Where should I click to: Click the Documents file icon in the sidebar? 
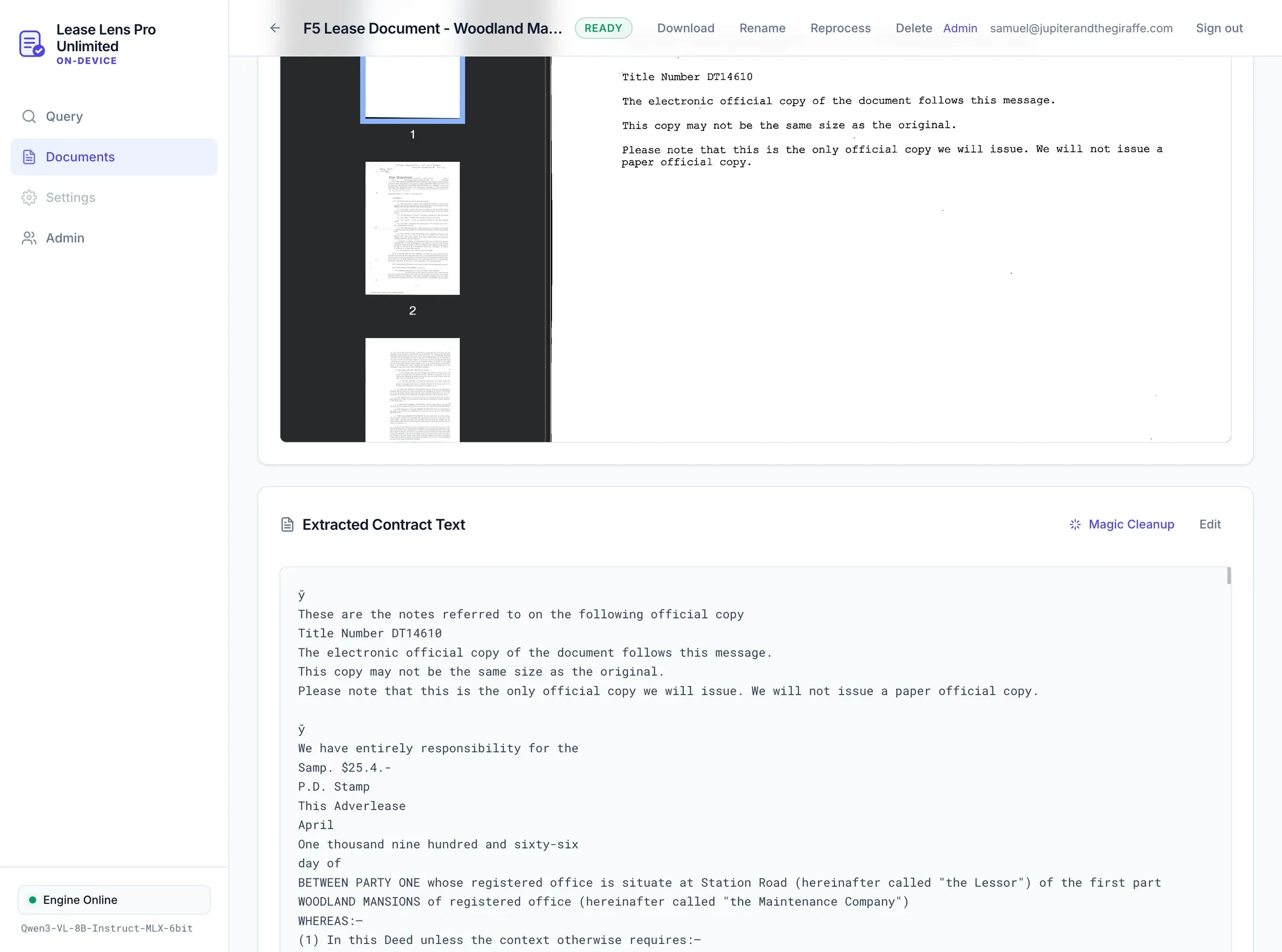pos(29,157)
